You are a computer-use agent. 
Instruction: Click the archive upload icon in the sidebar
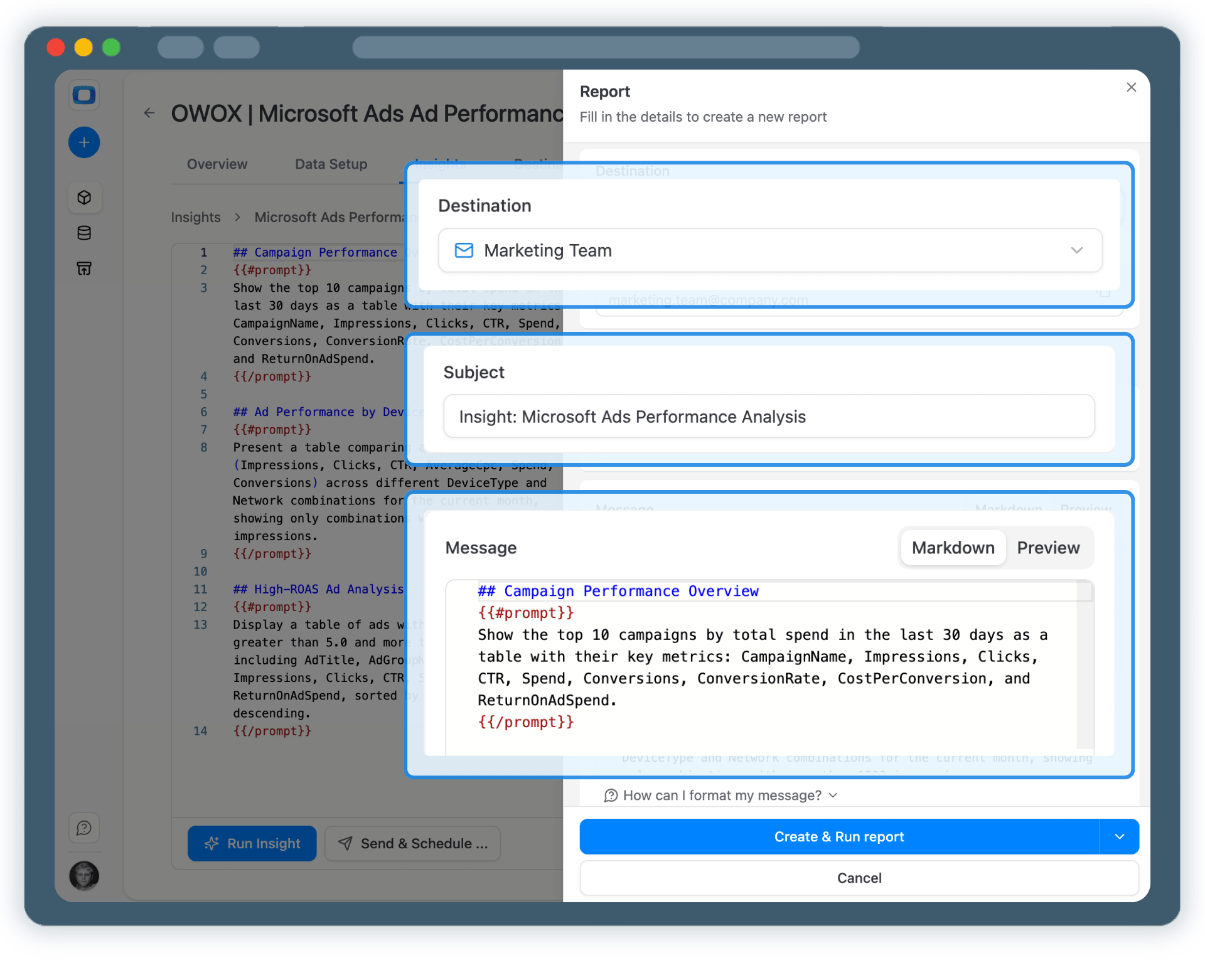(84, 268)
